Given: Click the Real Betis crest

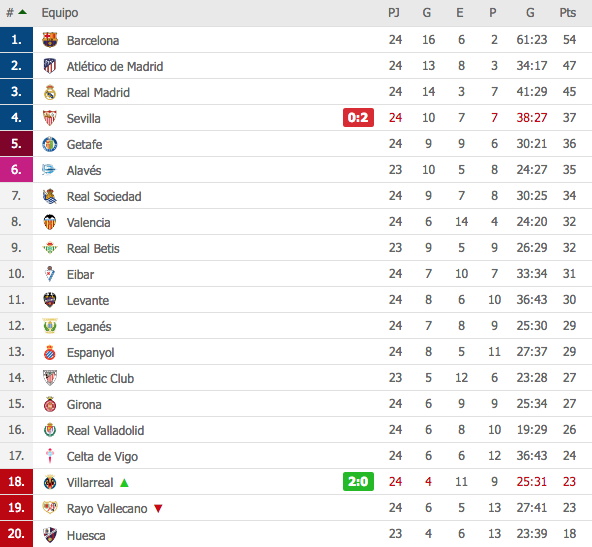Looking at the screenshot, I should pyautogui.click(x=50, y=248).
